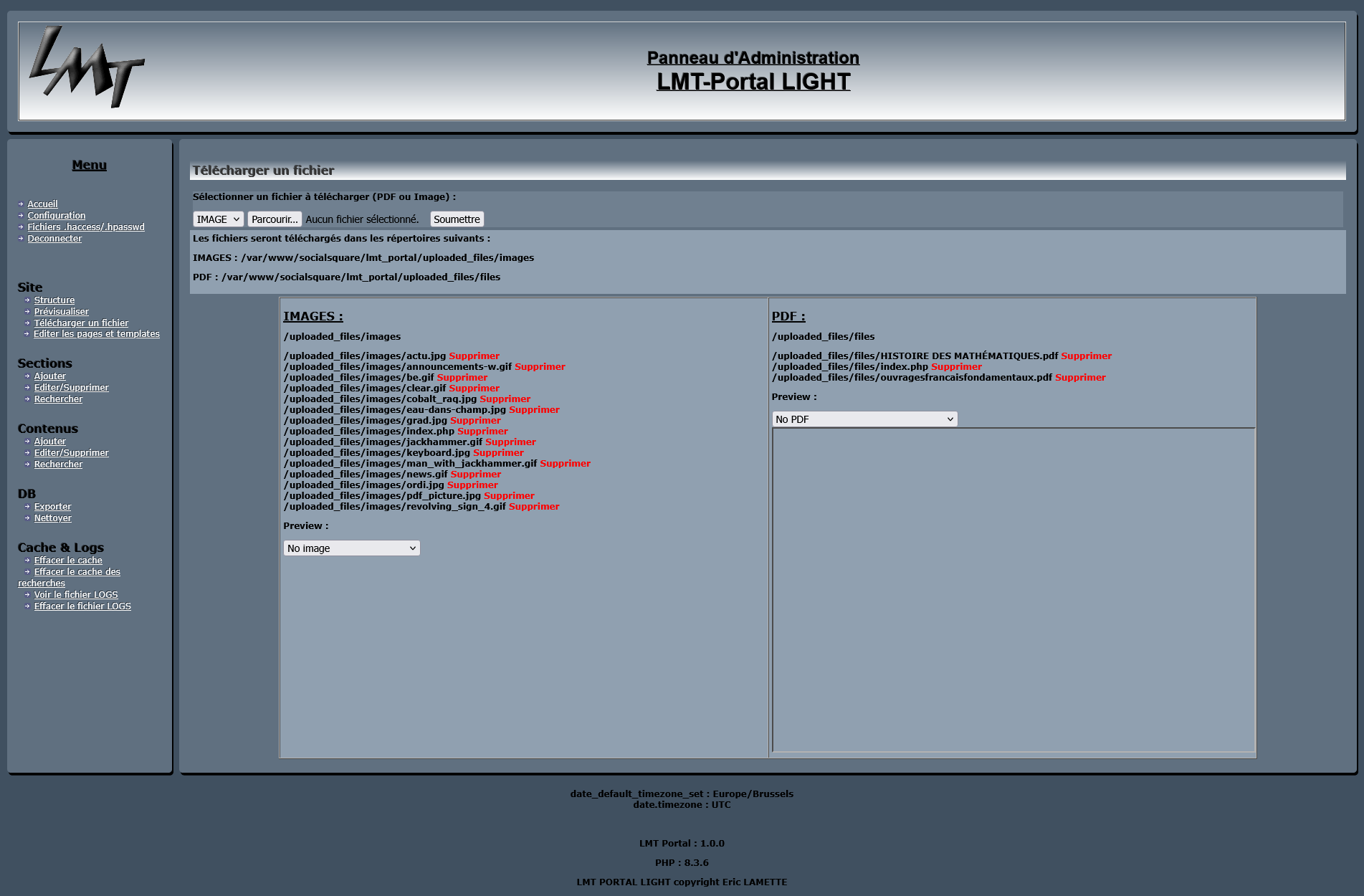
Task: Open Fichiers .haccess/.hpasswd page
Action: [86, 227]
